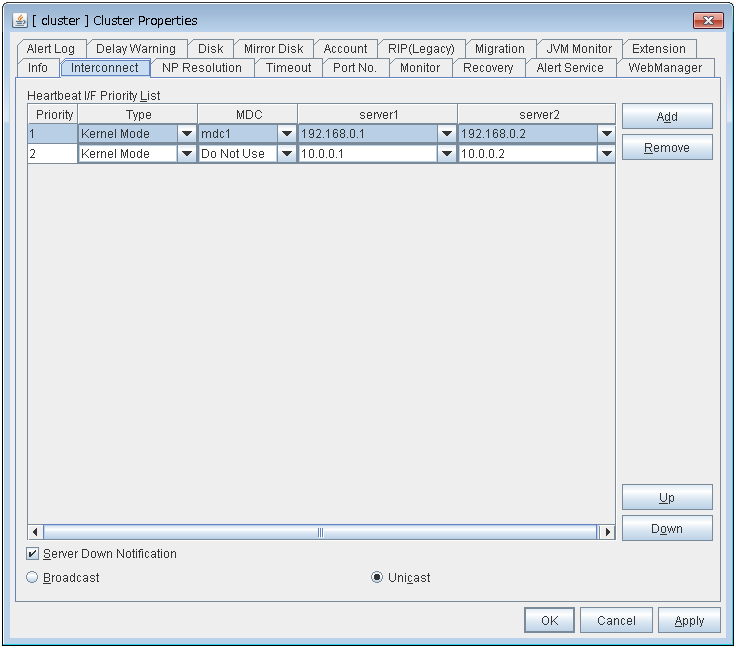Toggle Server Down Notification checkbox
Viewport: 736px width, 648px height.
point(33,554)
